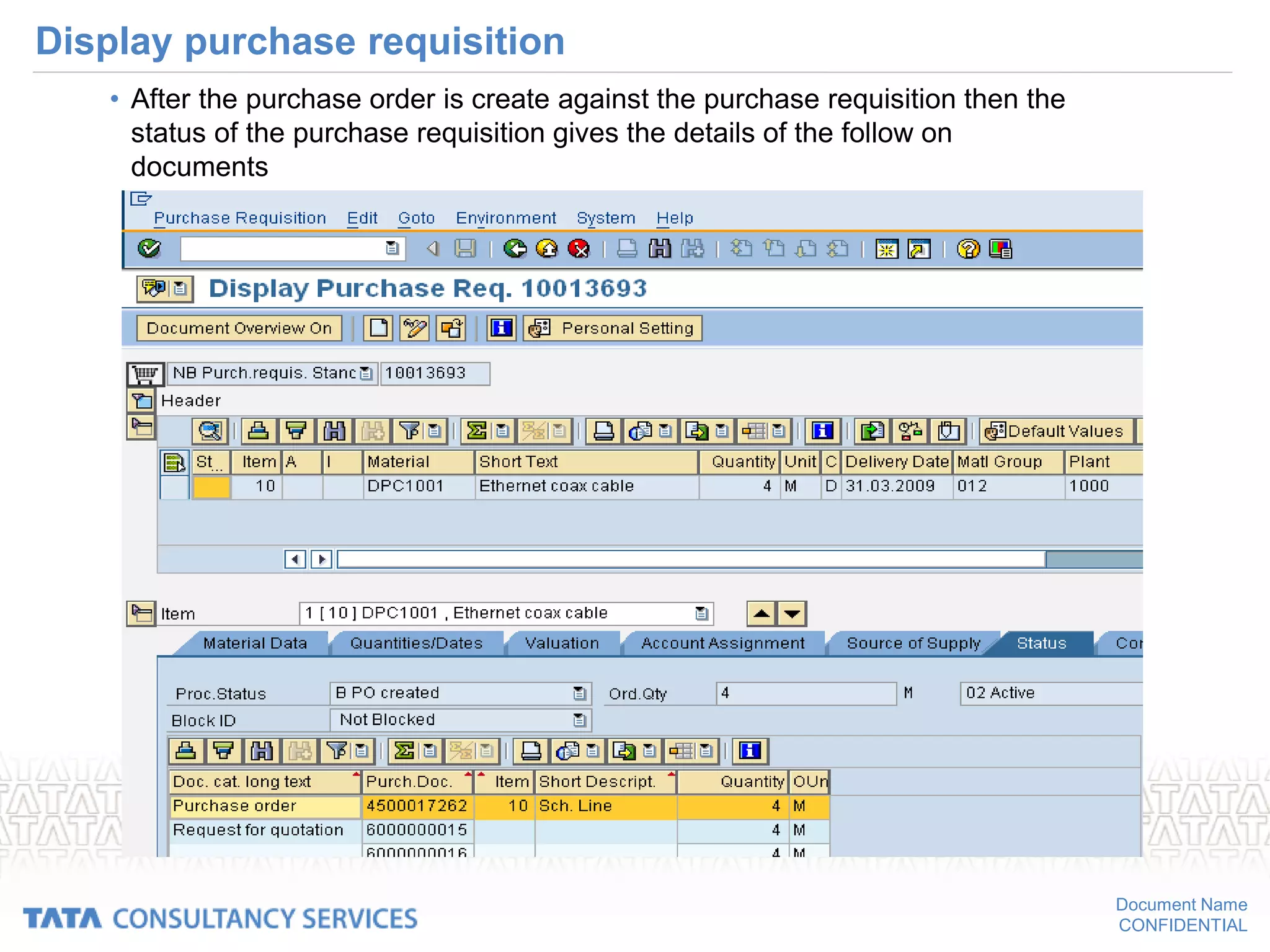Open the System menu
The image size is (1270, 952).
[606, 218]
